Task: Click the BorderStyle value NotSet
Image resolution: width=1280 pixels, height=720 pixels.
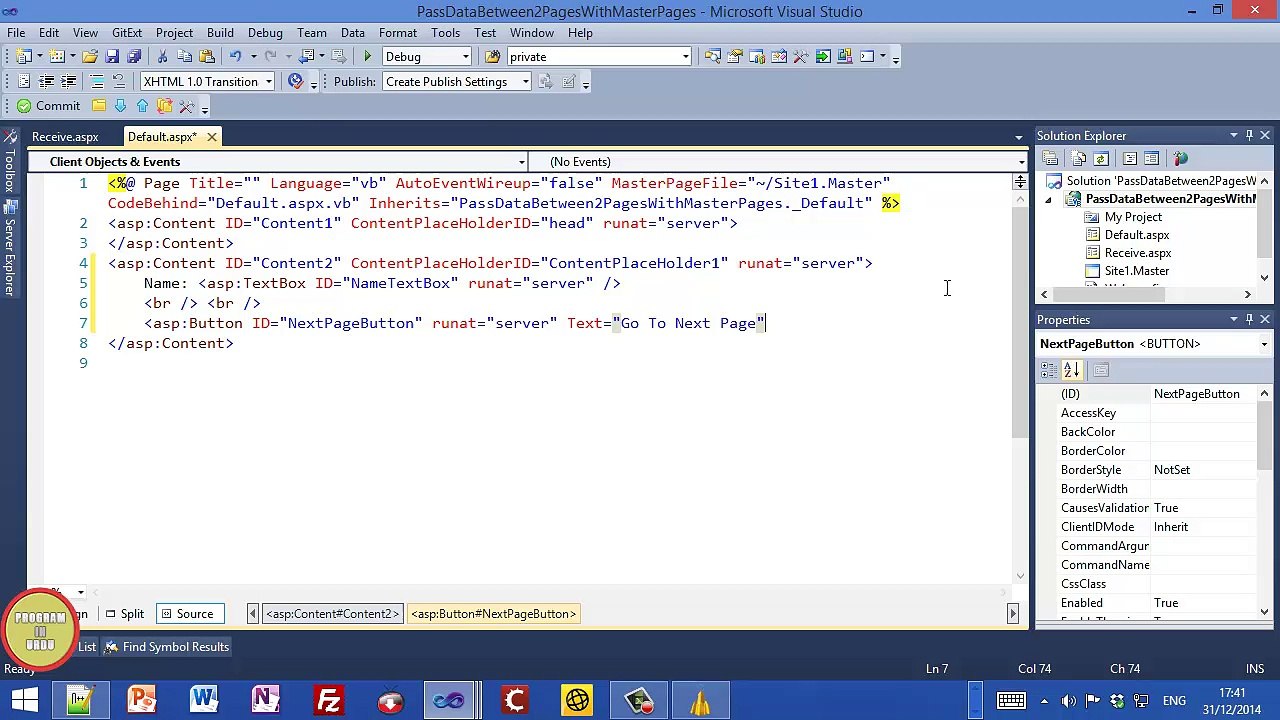Action: click(x=1203, y=470)
